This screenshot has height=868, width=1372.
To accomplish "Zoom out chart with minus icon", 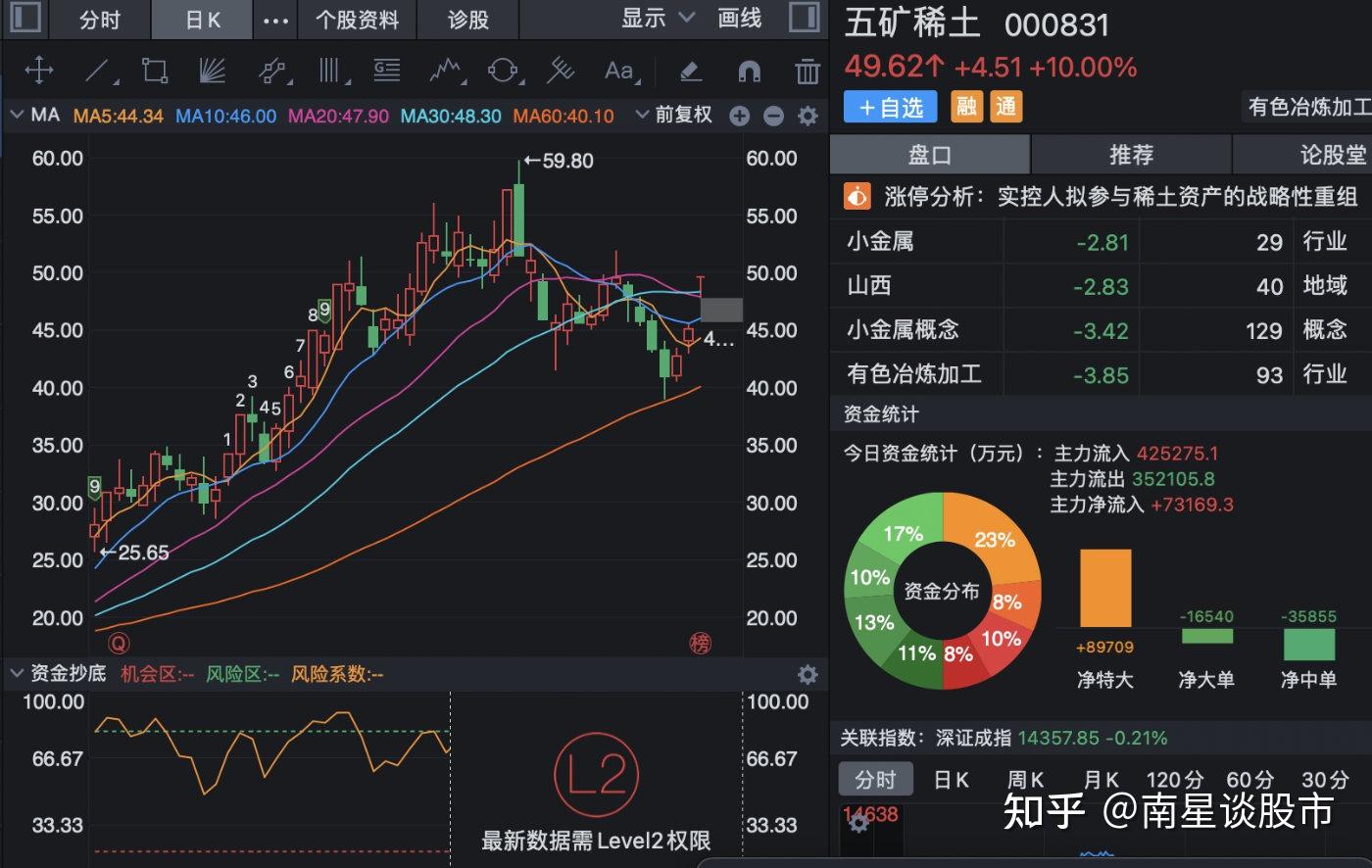I will 773,117.
